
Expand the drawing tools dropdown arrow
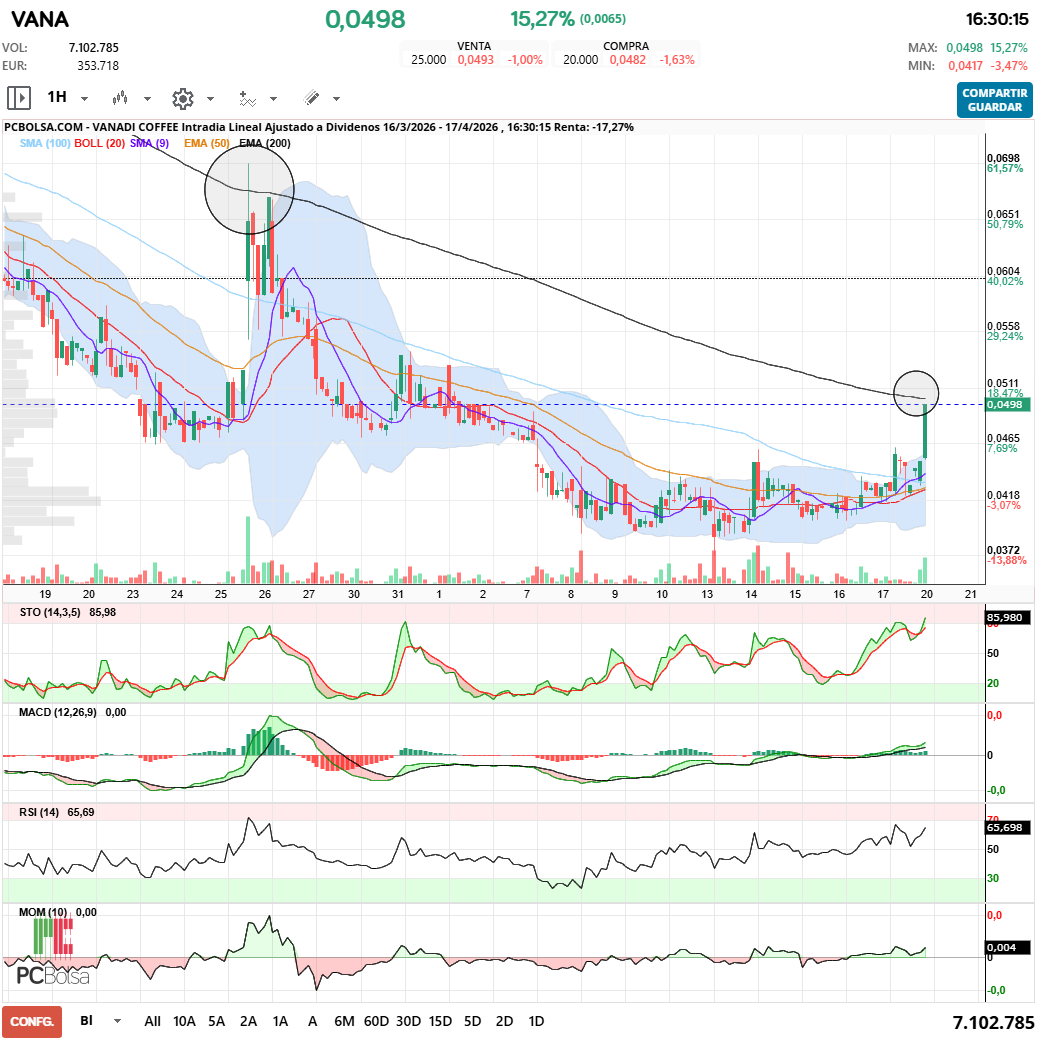tap(337, 99)
